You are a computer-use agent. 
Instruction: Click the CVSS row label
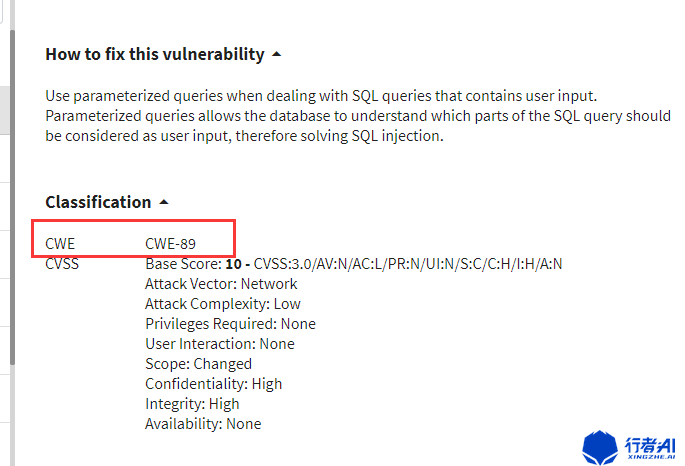62,264
